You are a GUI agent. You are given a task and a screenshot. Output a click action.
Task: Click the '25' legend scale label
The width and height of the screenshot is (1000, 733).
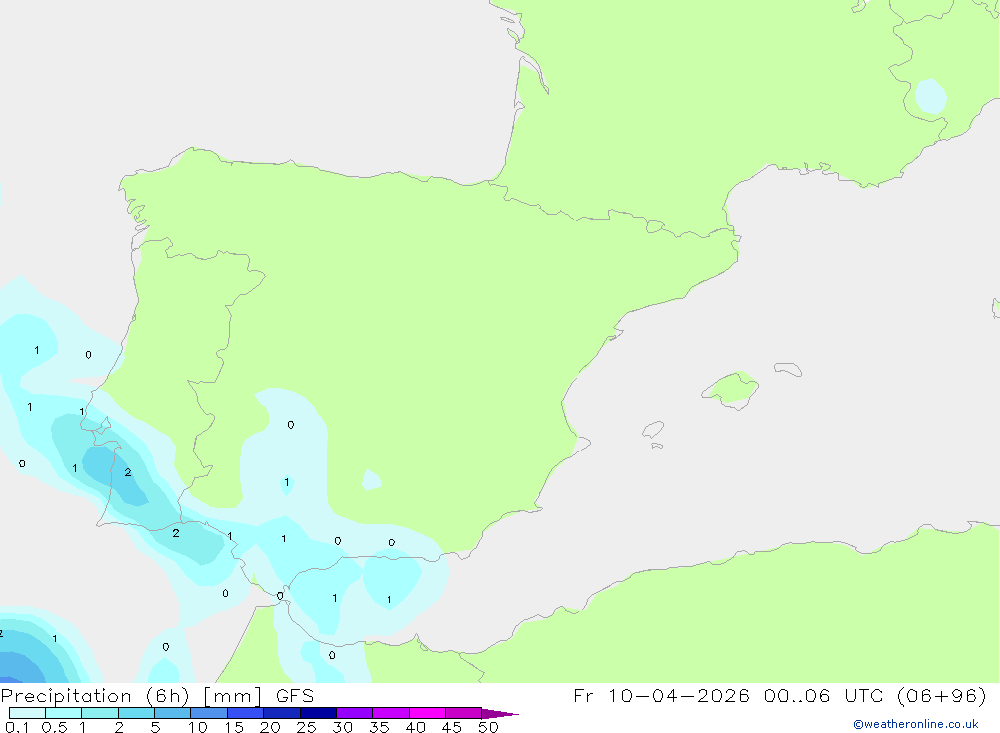pyautogui.click(x=307, y=727)
